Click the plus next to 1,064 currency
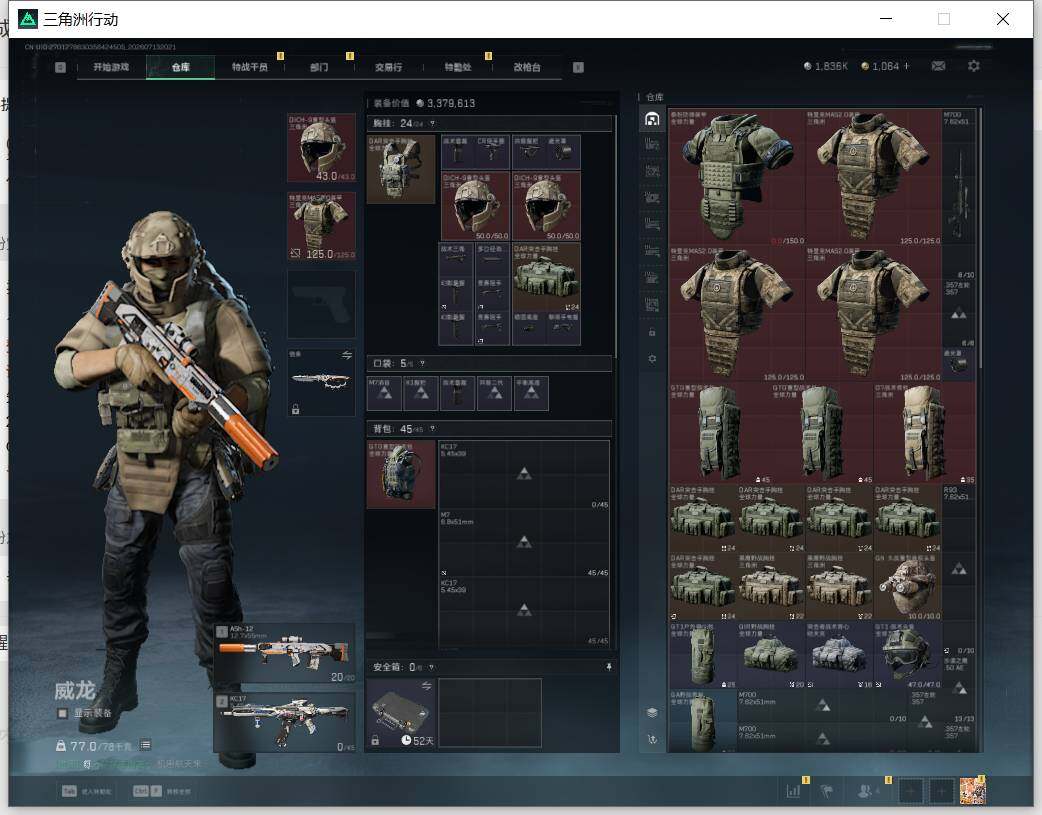Image resolution: width=1042 pixels, height=815 pixels. point(906,66)
